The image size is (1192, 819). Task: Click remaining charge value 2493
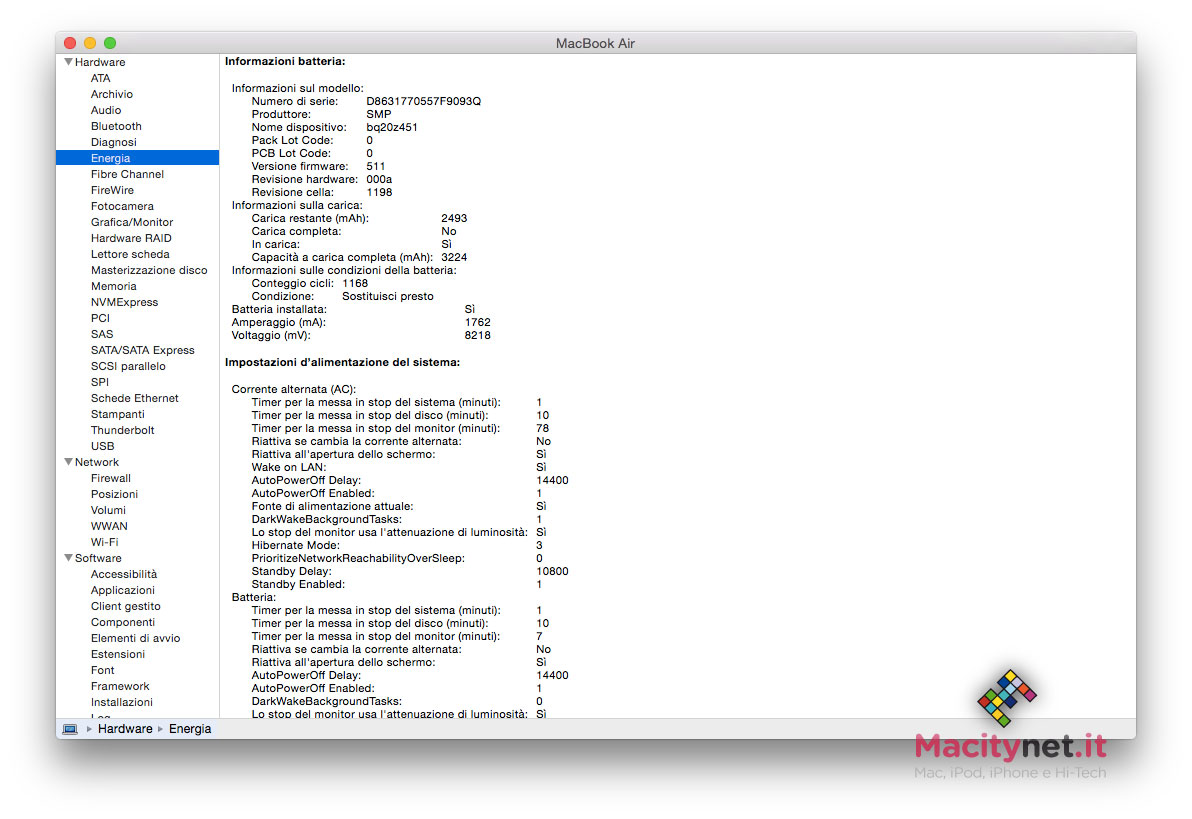coord(454,218)
